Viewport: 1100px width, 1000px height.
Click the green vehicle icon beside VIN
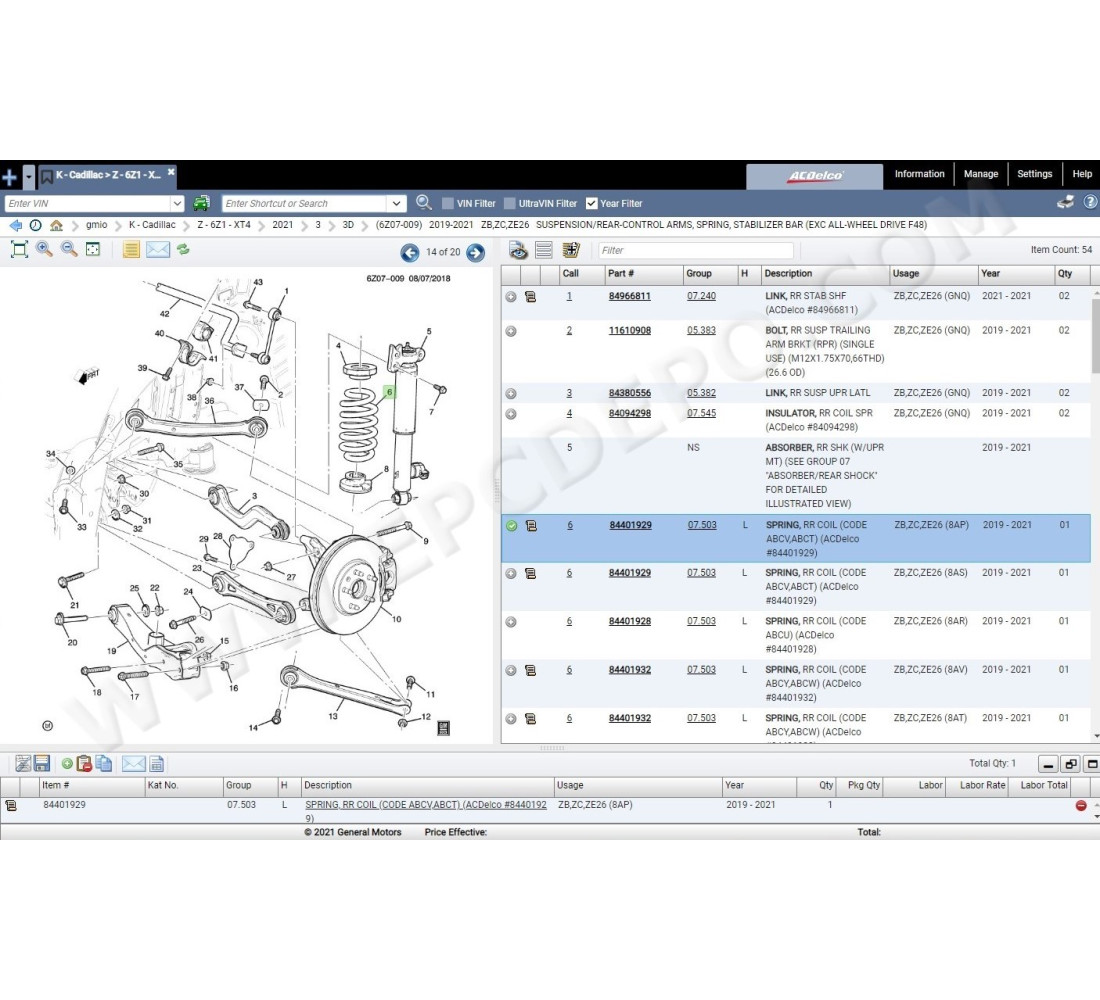coord(201,203)
